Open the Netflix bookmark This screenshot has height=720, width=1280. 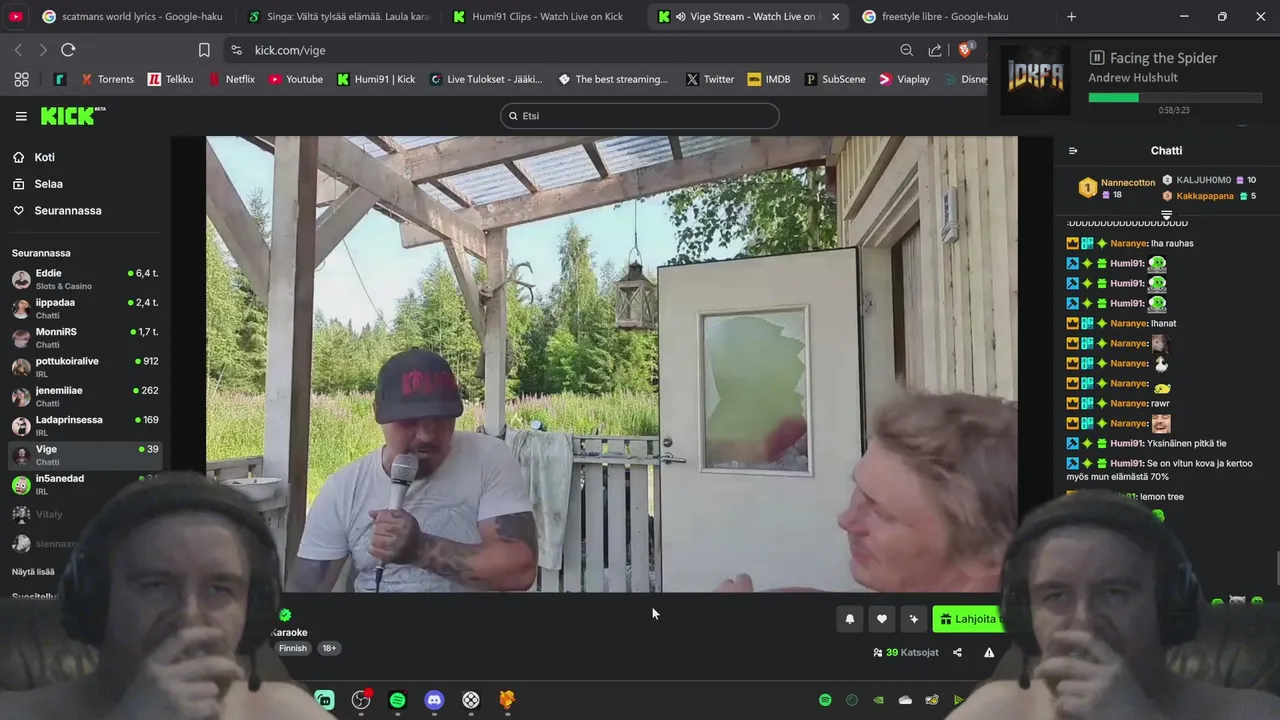(x=231, y=79)
